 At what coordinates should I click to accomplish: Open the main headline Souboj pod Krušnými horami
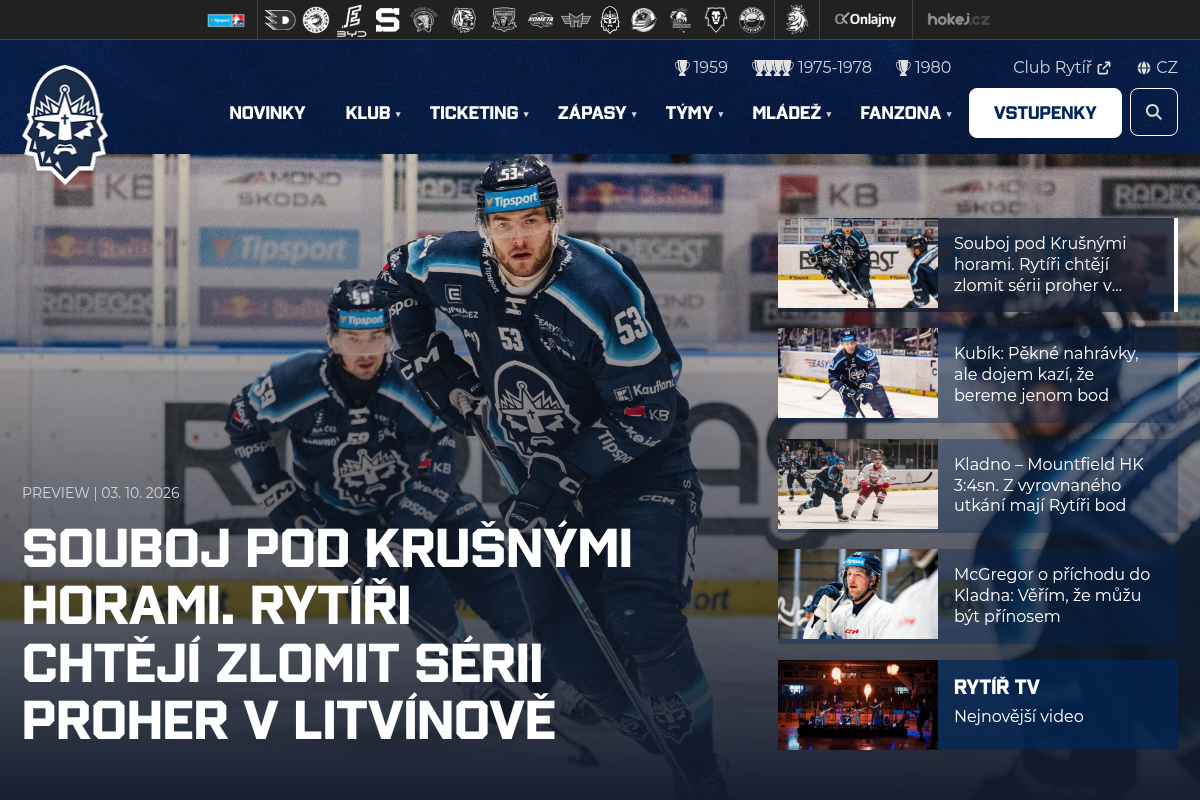(x=327, y=634)
